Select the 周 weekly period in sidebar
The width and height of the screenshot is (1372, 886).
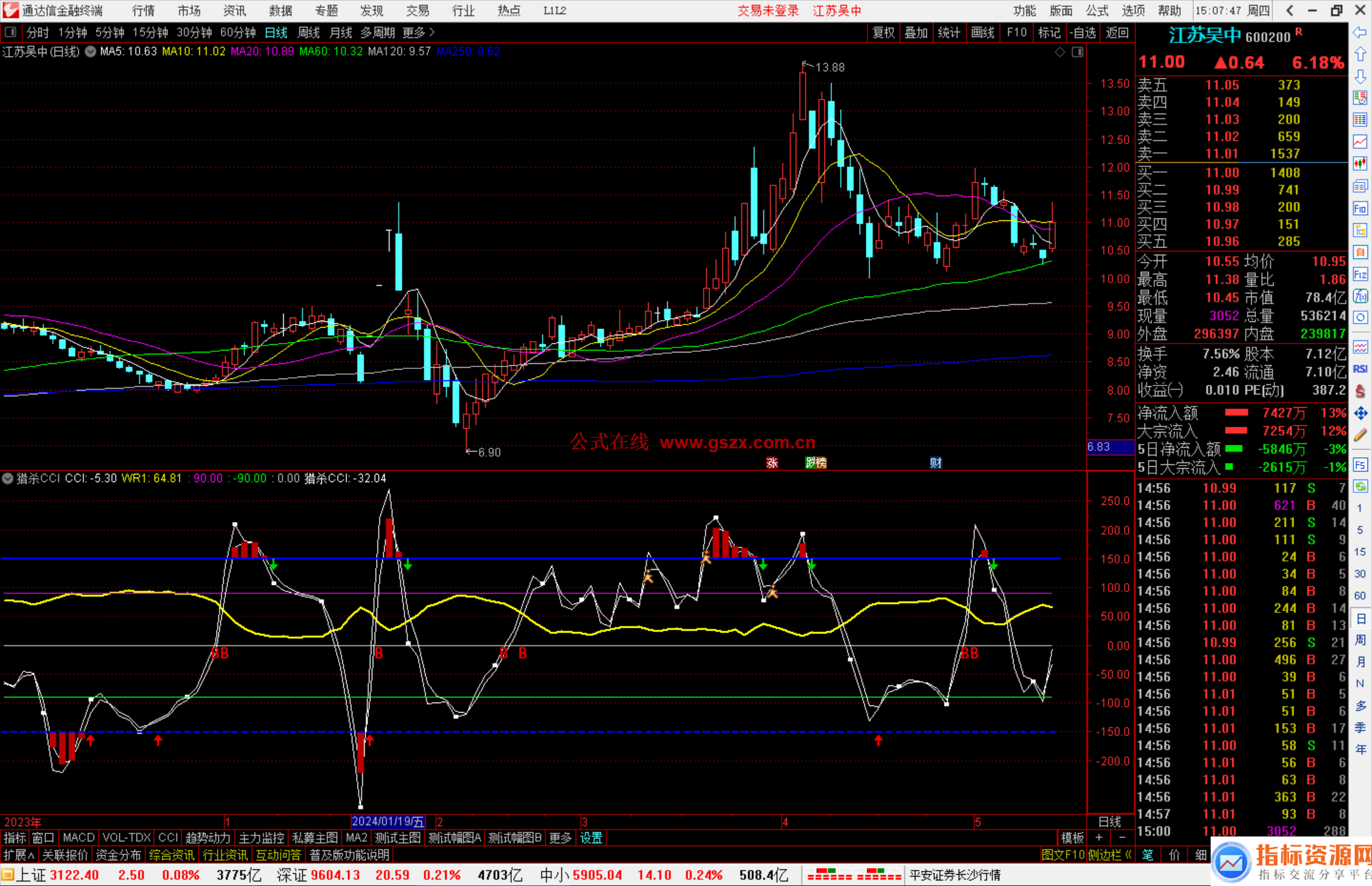tap(1360, 640)
